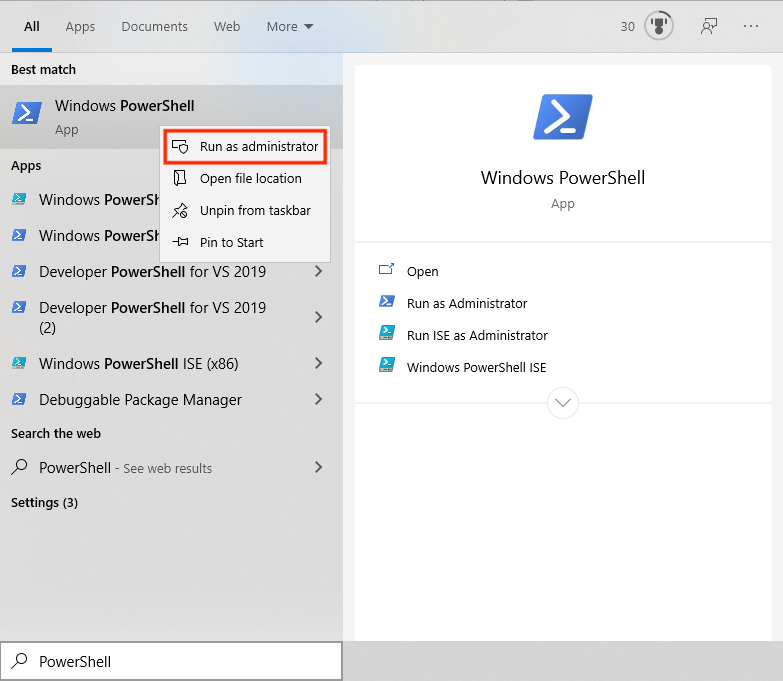Image resolution: width=783 pixels, height=681 pixels.
Task: Click icon of Developer PowerShell for VS 2019 (2)
Action: coord(19,307)
